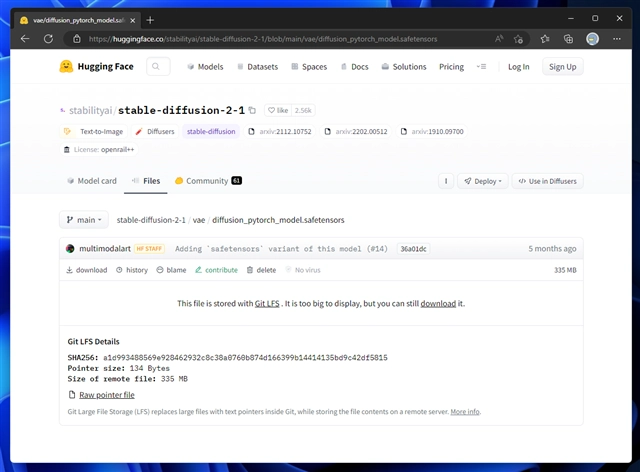Select the stable-diffusion tag
Image resolution: width=640 pixels, height=472 pixels.
click(211, 131)
